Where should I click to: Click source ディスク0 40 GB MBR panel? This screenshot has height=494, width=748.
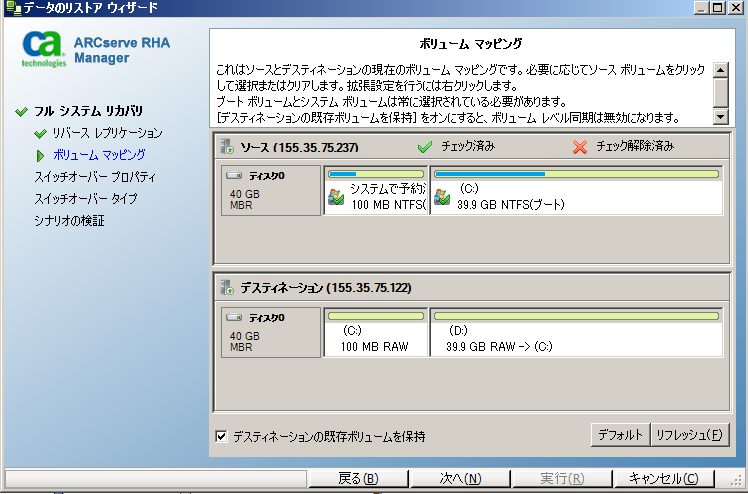[271, 190]
